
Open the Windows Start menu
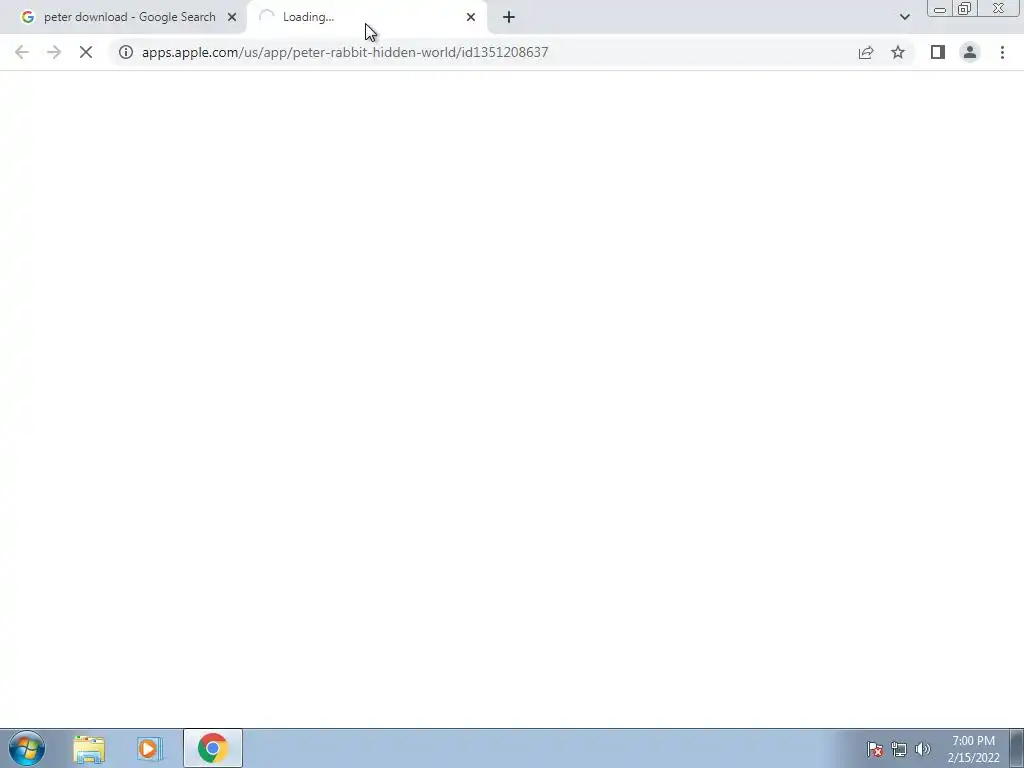(27, 748)
